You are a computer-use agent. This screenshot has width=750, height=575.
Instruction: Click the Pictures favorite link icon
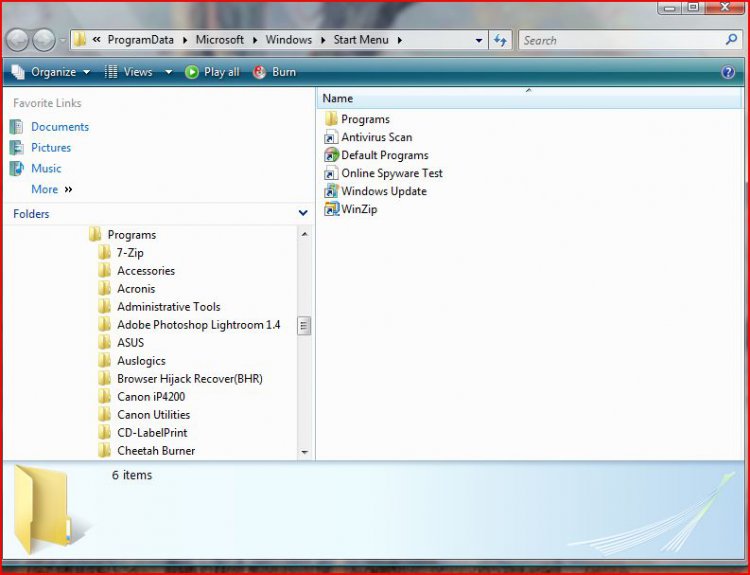tap(17, 148)
